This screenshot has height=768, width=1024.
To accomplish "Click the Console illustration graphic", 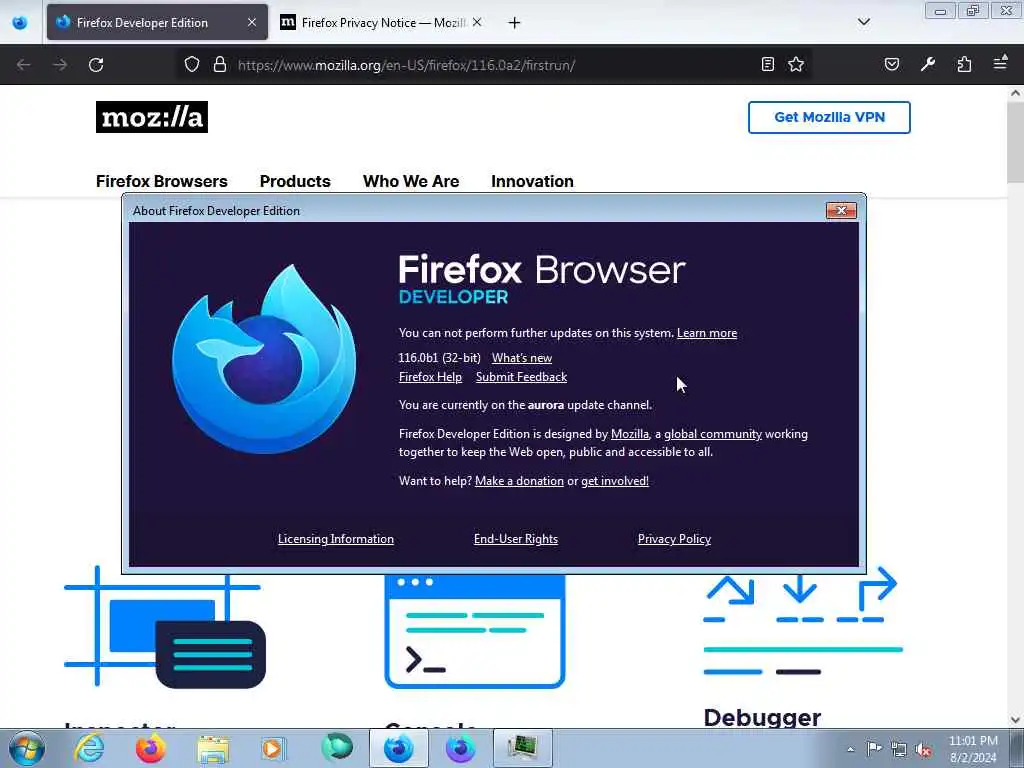I will [x=475, y=631].
